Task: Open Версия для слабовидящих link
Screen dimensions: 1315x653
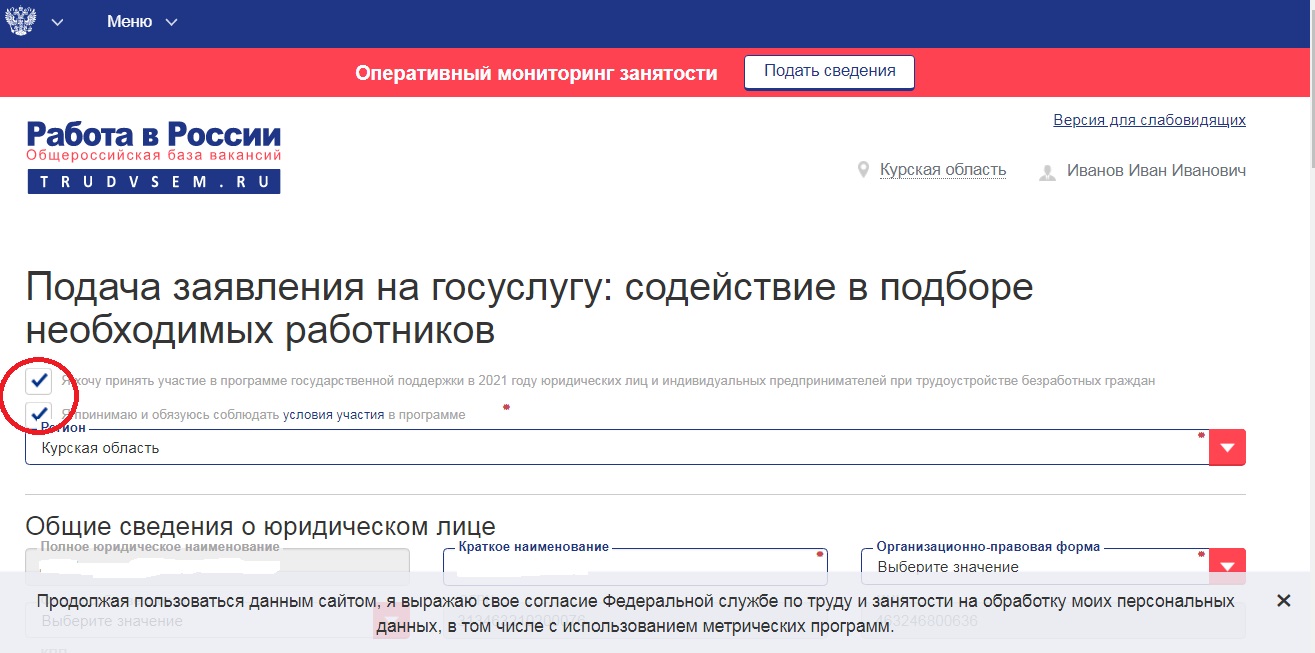Action: tap(1149, 120)
